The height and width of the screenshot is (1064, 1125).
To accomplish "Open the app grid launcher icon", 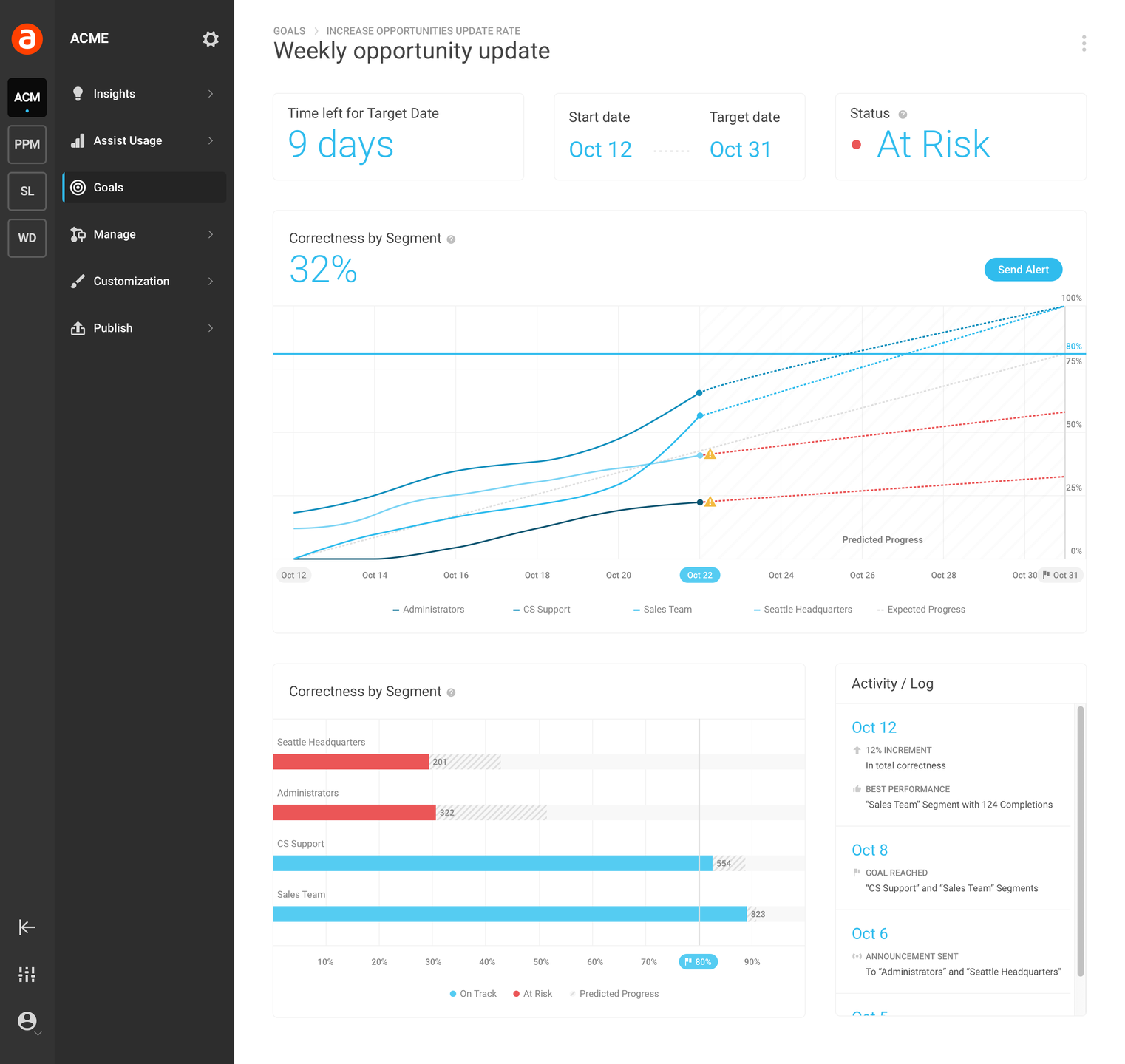I will (x=27, y=975).
